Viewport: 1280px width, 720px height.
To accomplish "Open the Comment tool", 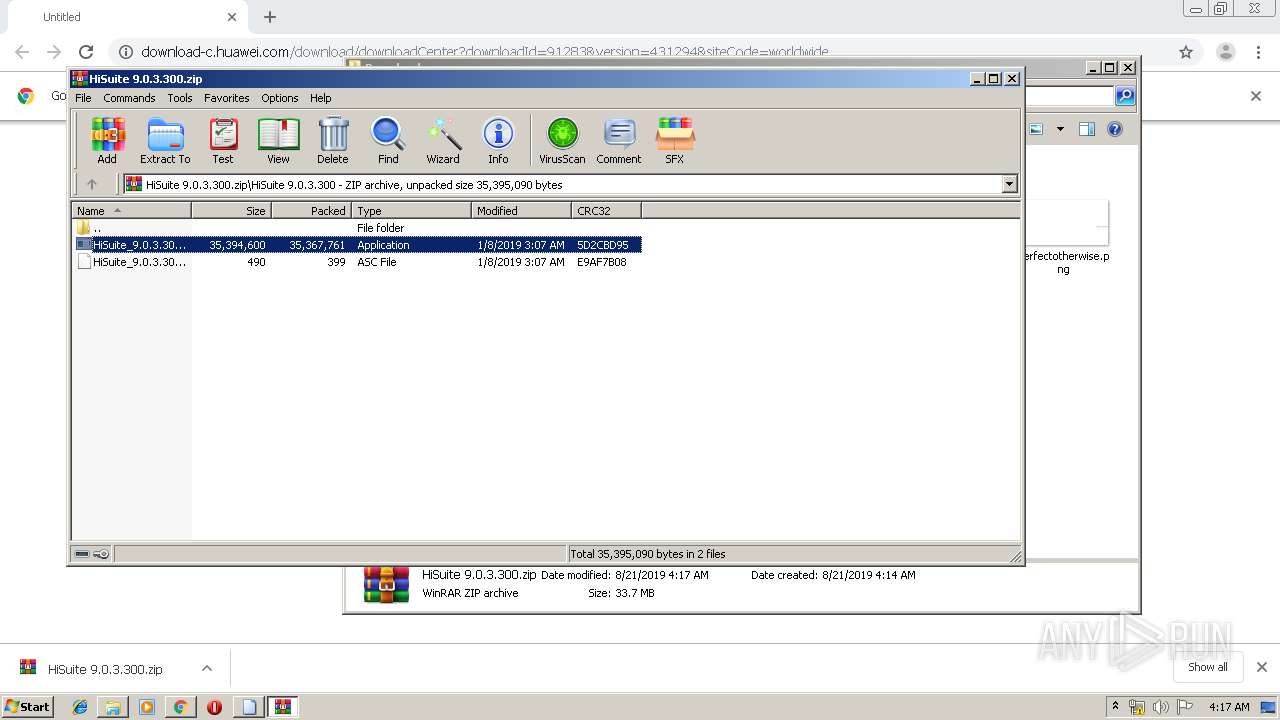I will (619, 140).
